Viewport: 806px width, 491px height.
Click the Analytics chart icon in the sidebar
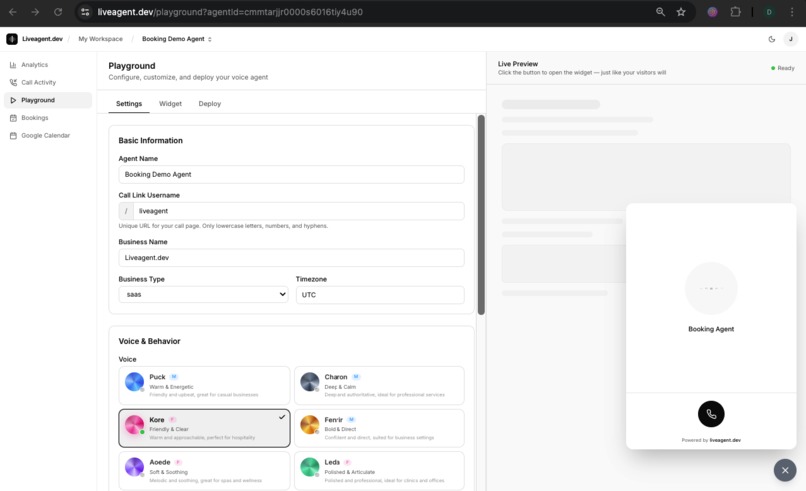click(x=13, y=65)
